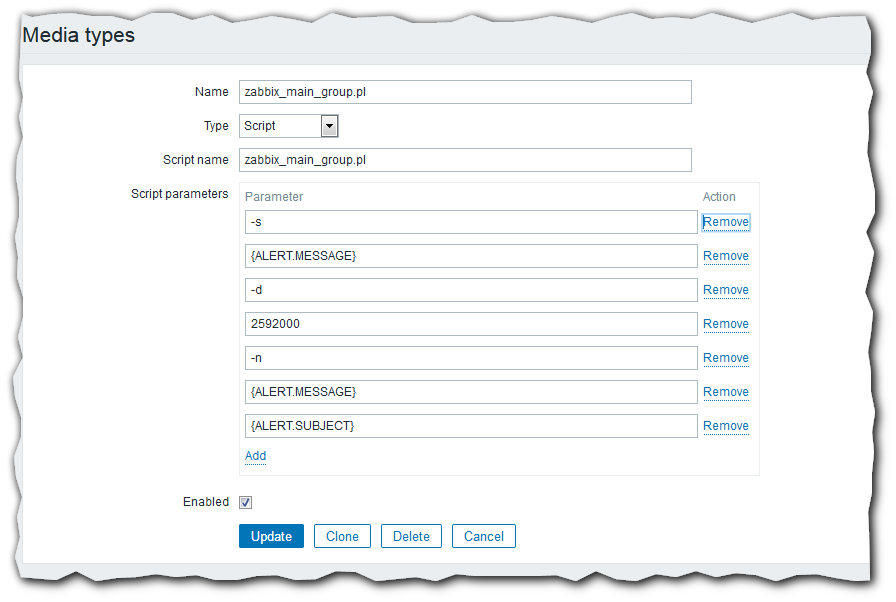Remove the -n parameter row
The width and height of the screenshot is (896, 602).
[x=726, y=358]
